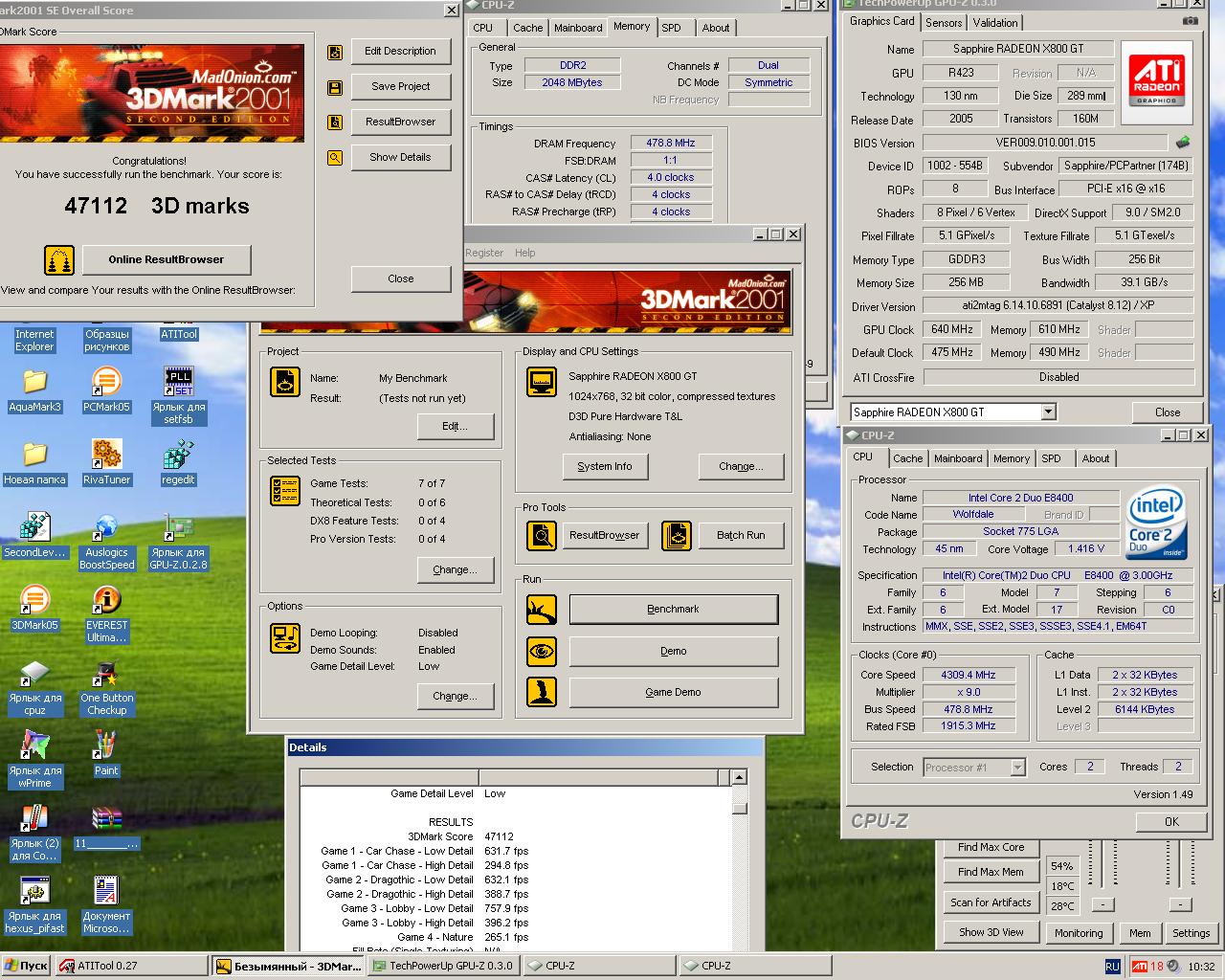Click the Пуск Start button
This screenshot has height=980, width=1225.
[x=27, y=967]
